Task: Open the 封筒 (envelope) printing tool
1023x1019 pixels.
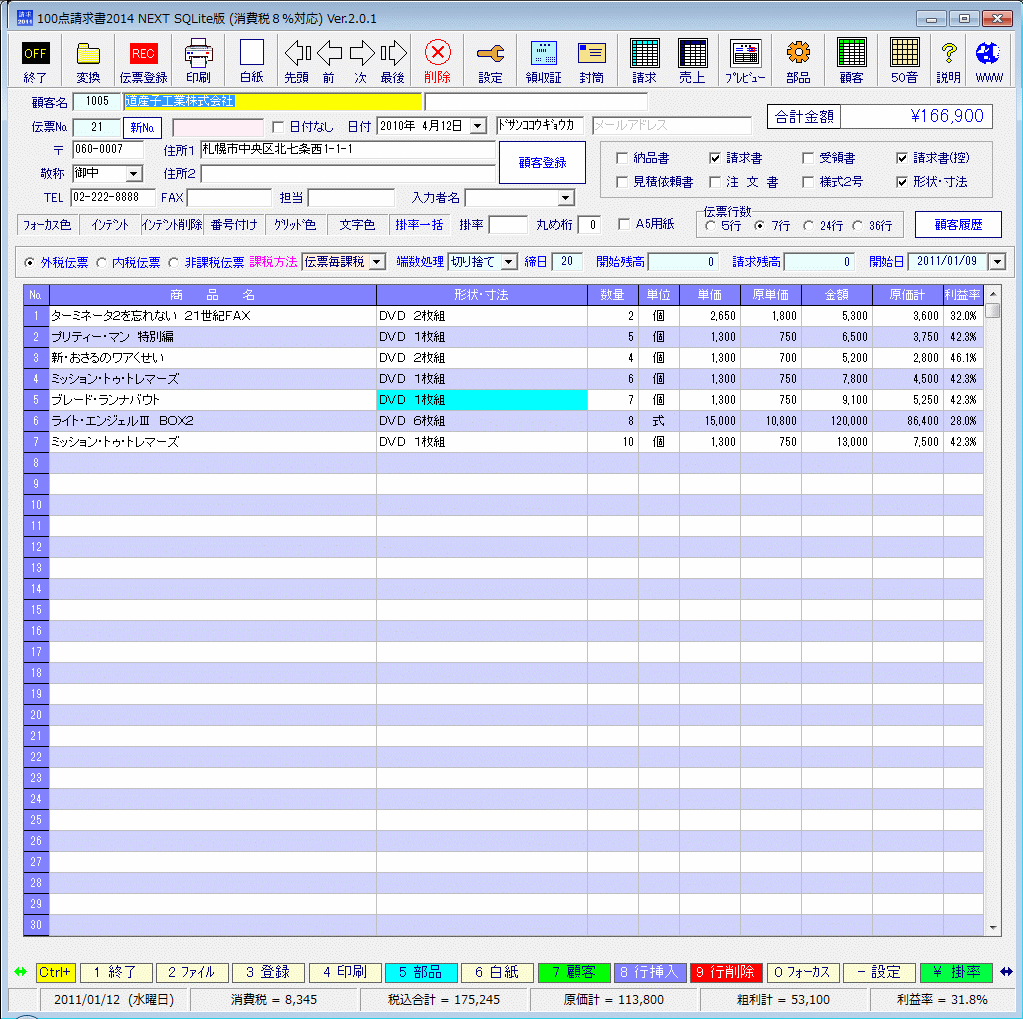Action: click(593, 60)
